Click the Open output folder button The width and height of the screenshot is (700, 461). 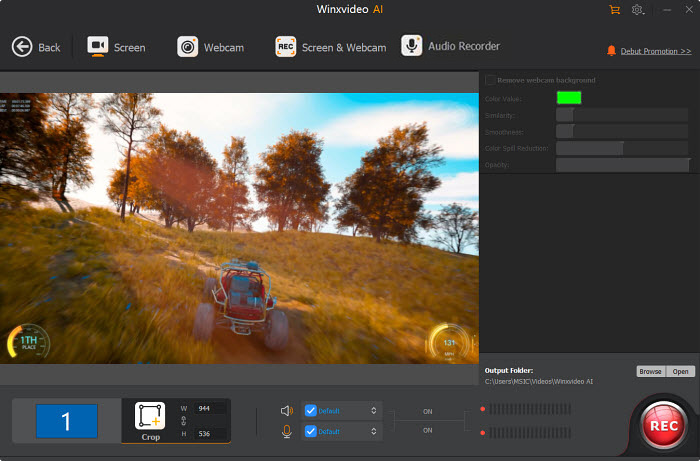(680, 371)
